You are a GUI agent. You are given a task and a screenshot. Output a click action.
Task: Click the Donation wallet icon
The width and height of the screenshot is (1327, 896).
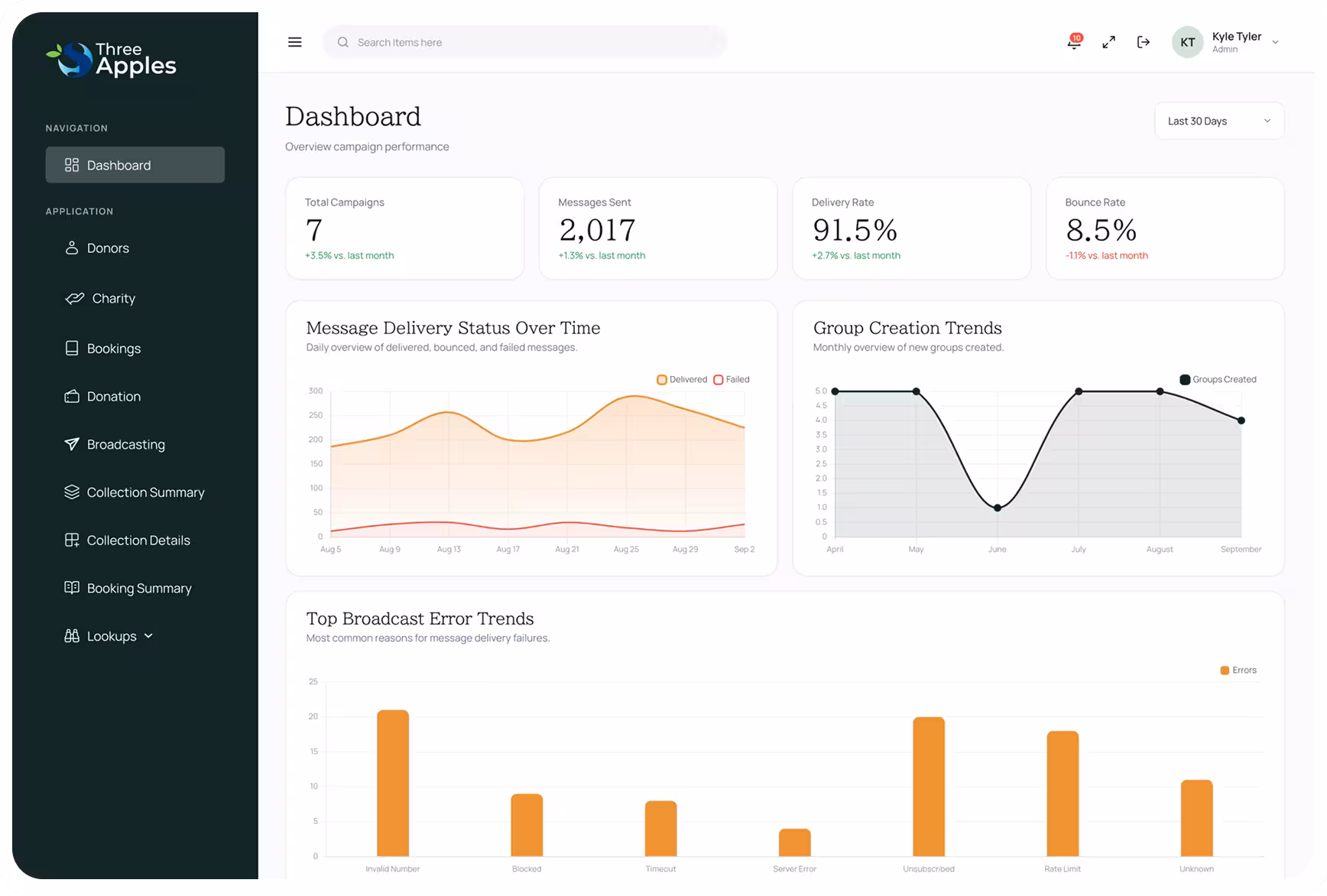coord(72,396)
